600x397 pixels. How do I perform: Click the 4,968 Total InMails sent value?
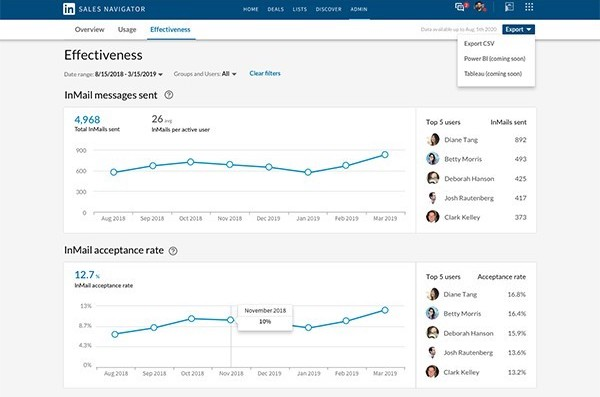87,119
